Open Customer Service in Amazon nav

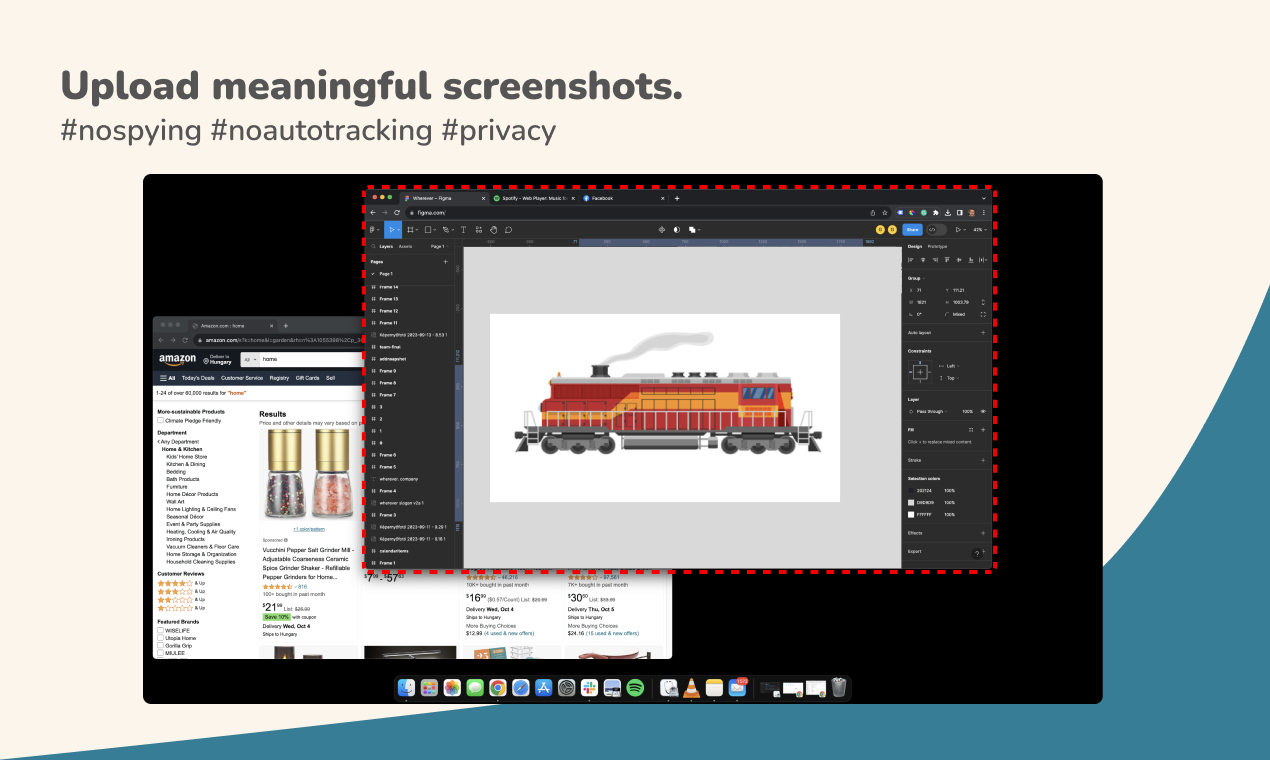[242, 378]
